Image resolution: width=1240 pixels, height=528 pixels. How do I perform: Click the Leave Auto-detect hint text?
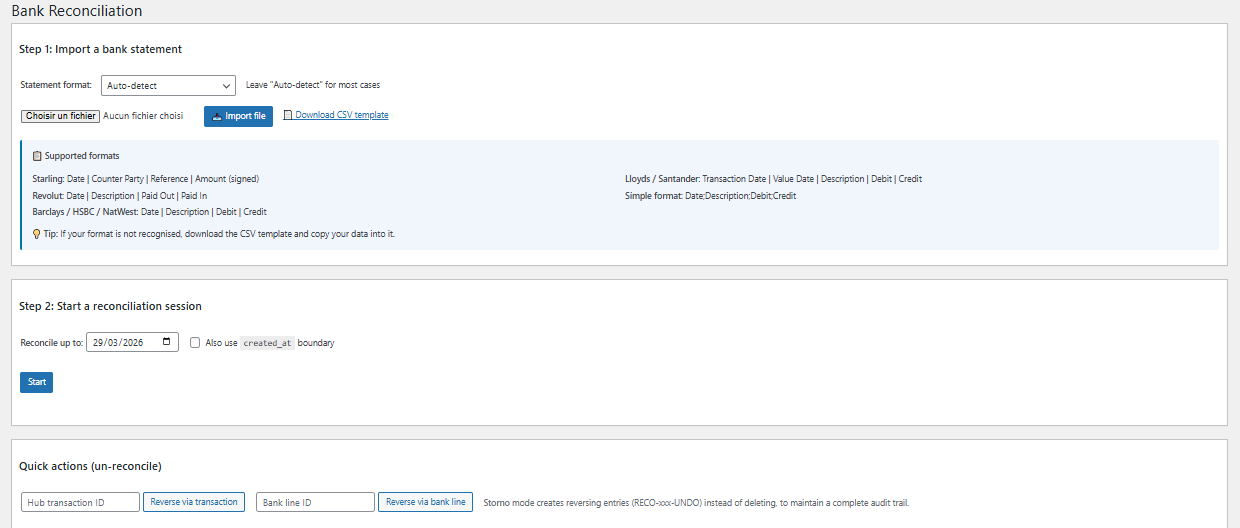(313, 86)
